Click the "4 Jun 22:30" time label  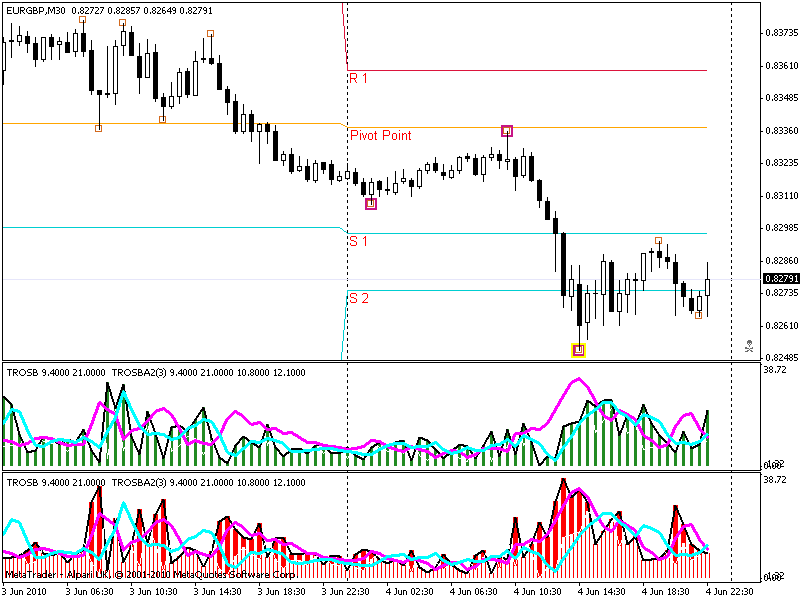tap(729, 592)
